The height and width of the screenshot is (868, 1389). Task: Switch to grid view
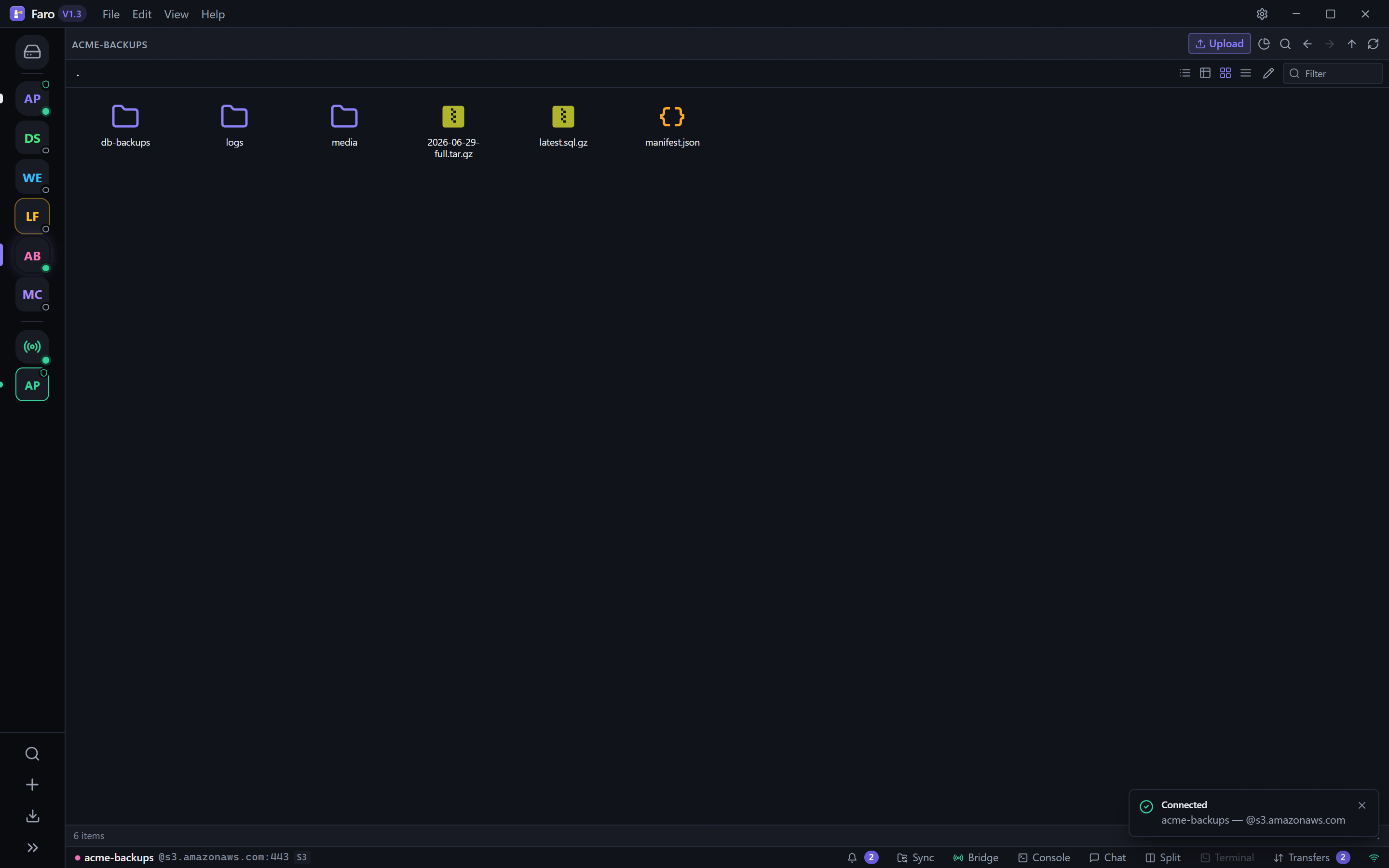coord(1226,73)
